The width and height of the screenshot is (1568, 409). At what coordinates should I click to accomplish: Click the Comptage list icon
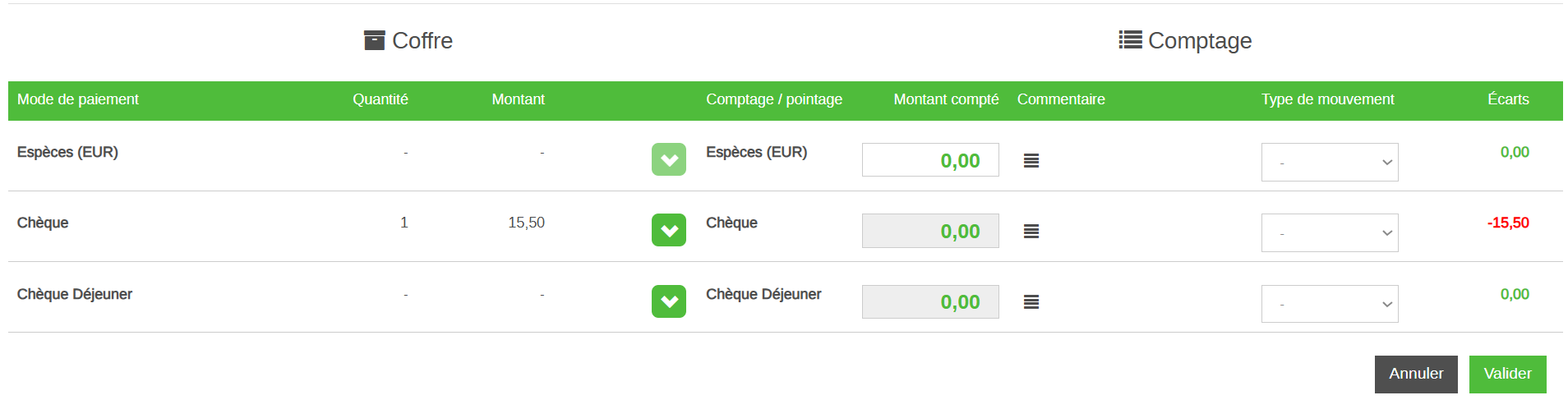coord(1130,39)
